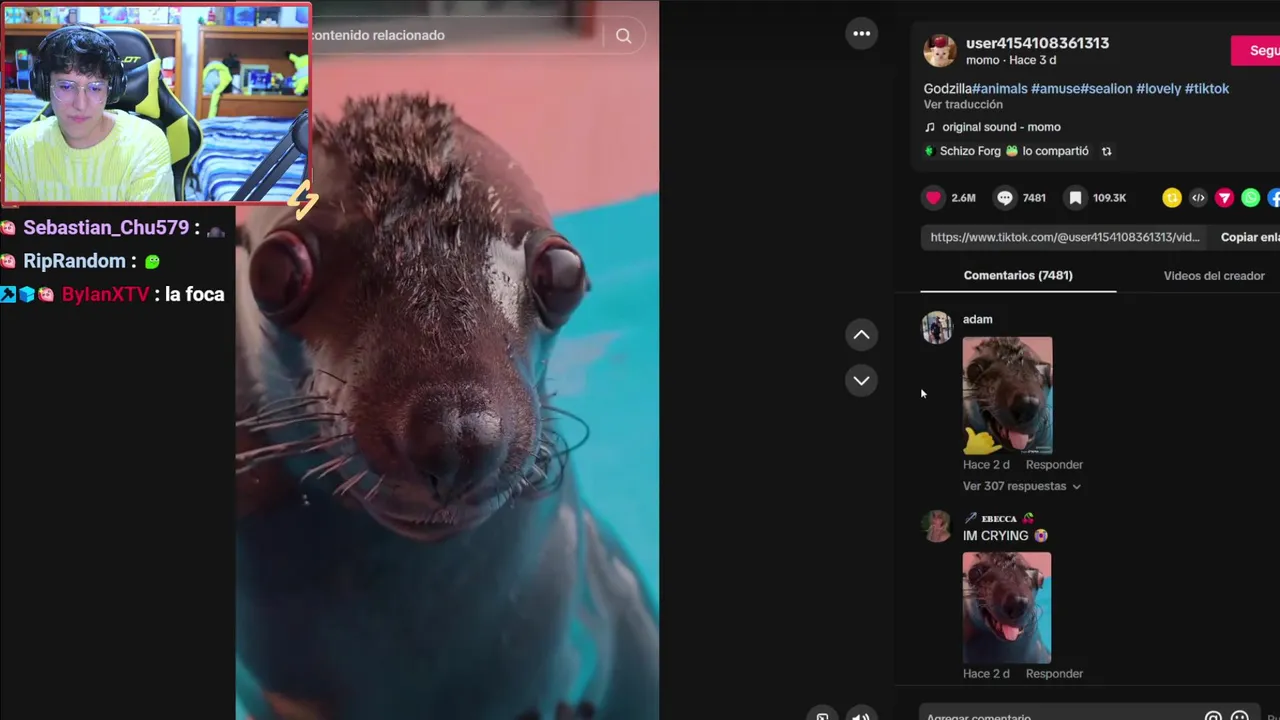Screen dimensions: 1280x720
Task: Switch to 'Videos del creador' tab
Action: pyautogui.click(x=1214, y=276)
